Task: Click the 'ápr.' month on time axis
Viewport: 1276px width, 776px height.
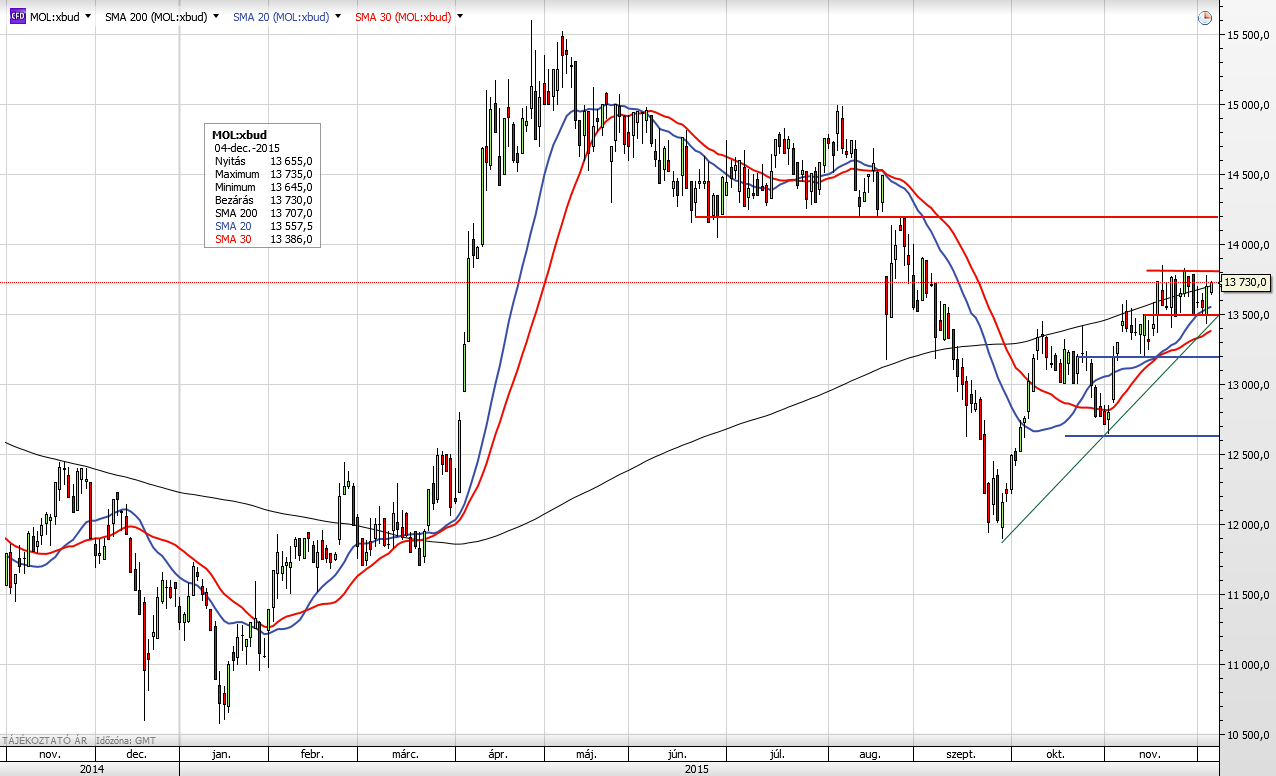Action: click(x=498, y=754)
